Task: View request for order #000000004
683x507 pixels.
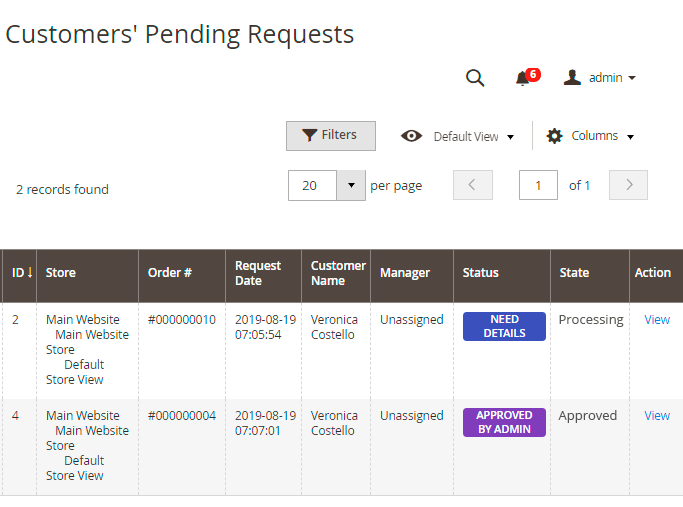Action: (x=657, y=416)
